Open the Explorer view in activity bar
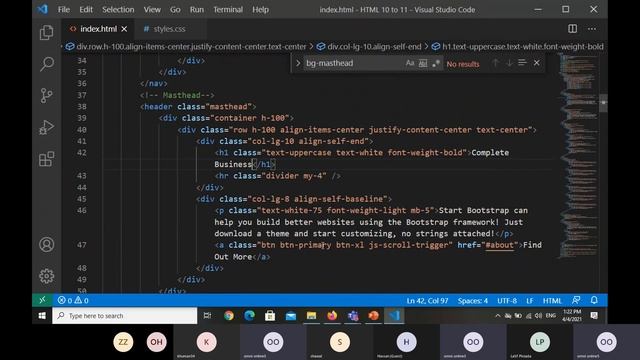The height and width of the screenshot is (360, 640). [47, 32]
